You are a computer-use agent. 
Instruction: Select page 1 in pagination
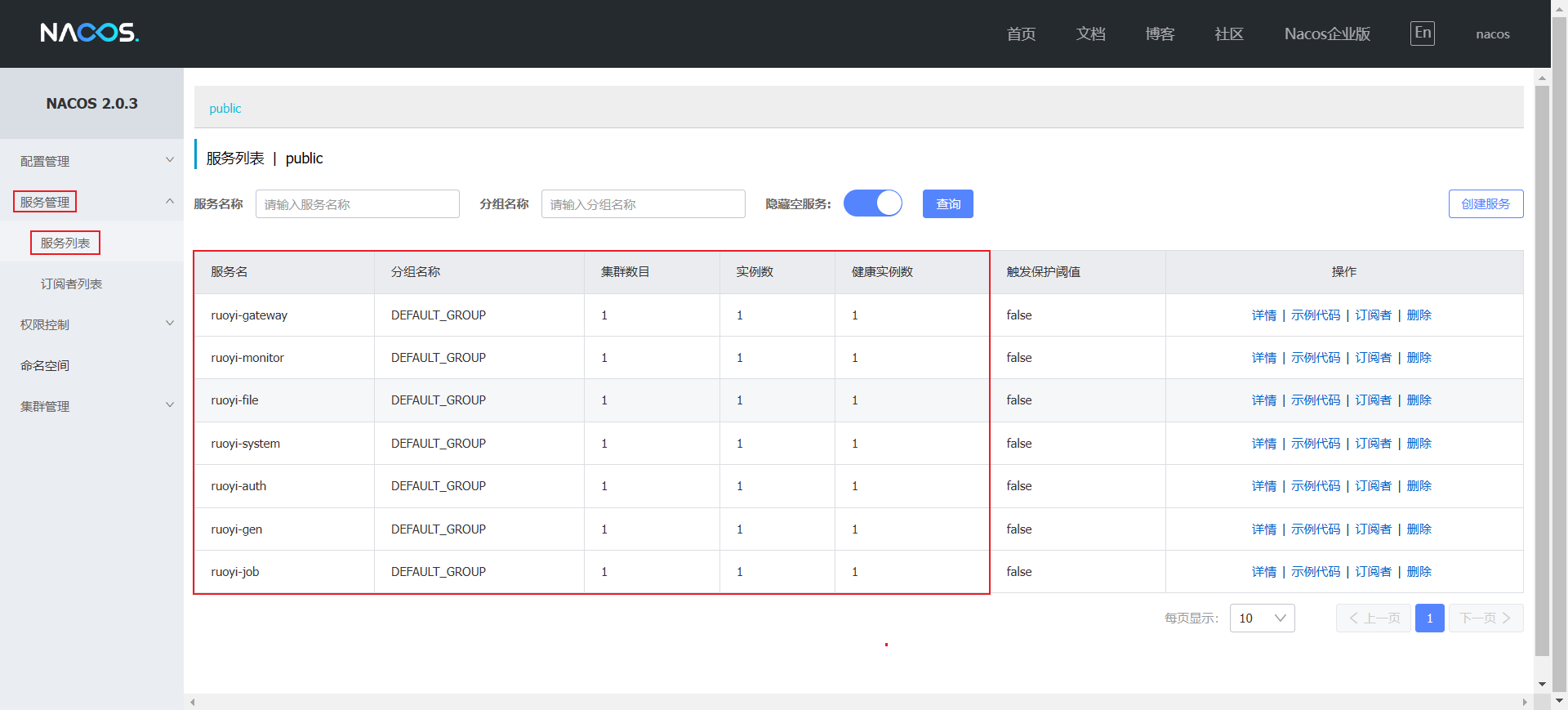click(1430, 618)
